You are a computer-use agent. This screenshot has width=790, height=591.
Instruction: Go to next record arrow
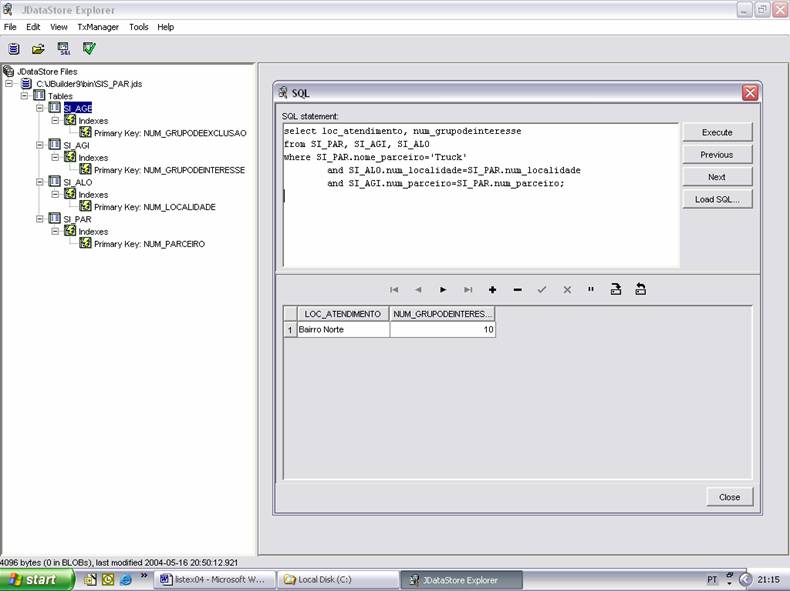point(443,290)
